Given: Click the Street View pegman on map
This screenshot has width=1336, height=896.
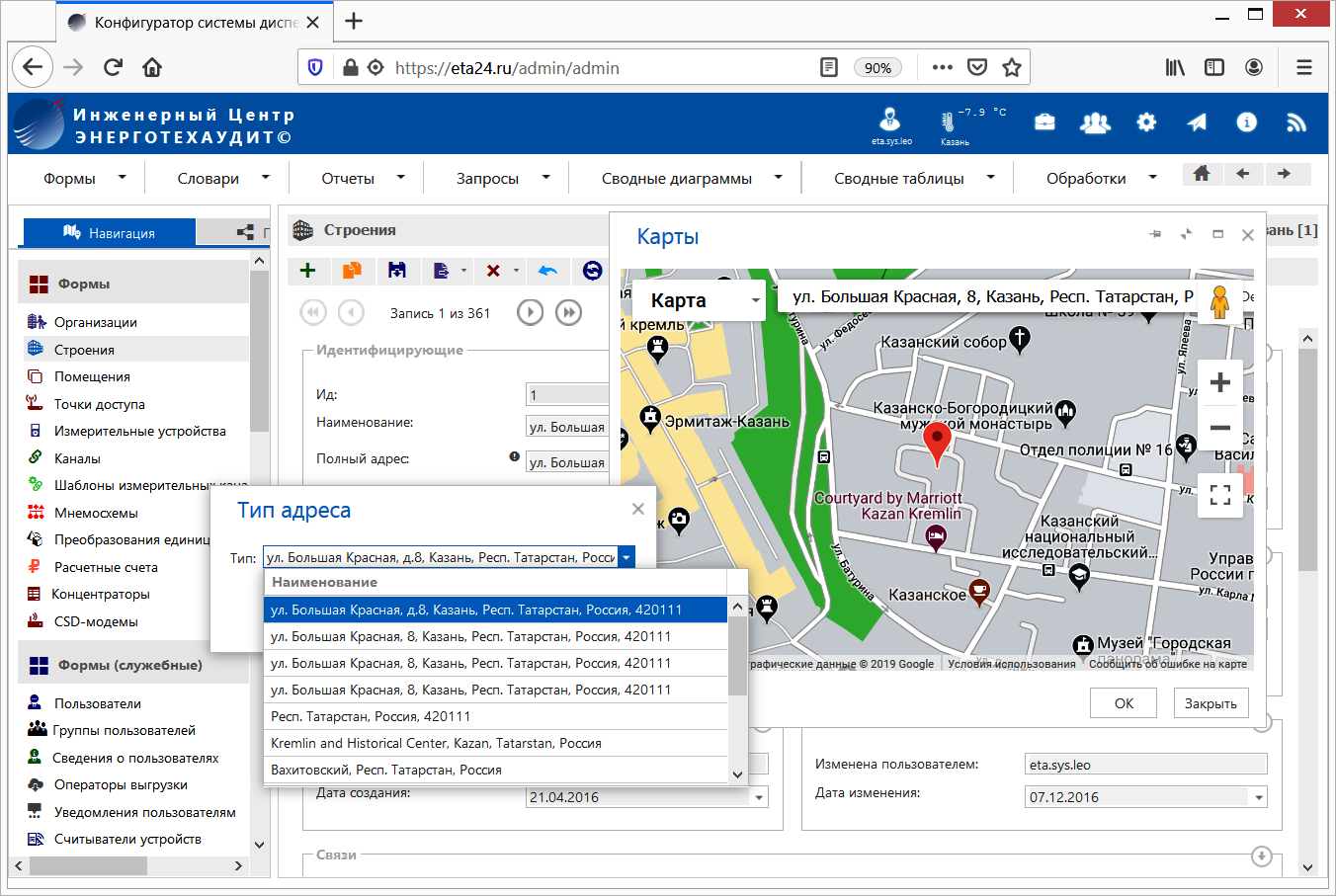Looking at the screenshot, I should click(1219, 300).
